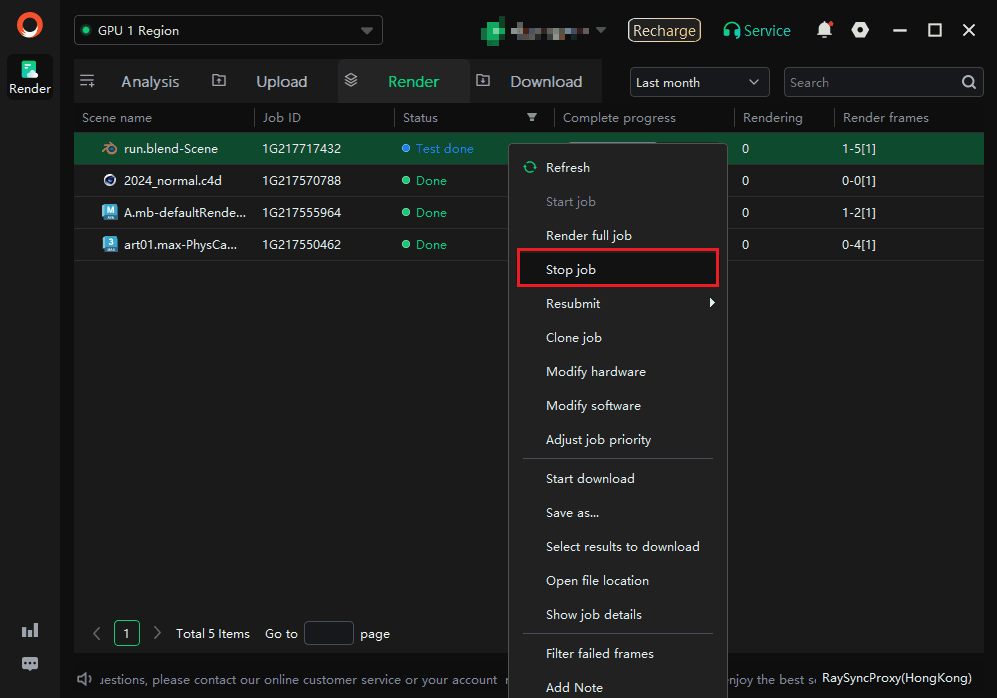Expand the user account dropdown arrow

click(601, 30)
